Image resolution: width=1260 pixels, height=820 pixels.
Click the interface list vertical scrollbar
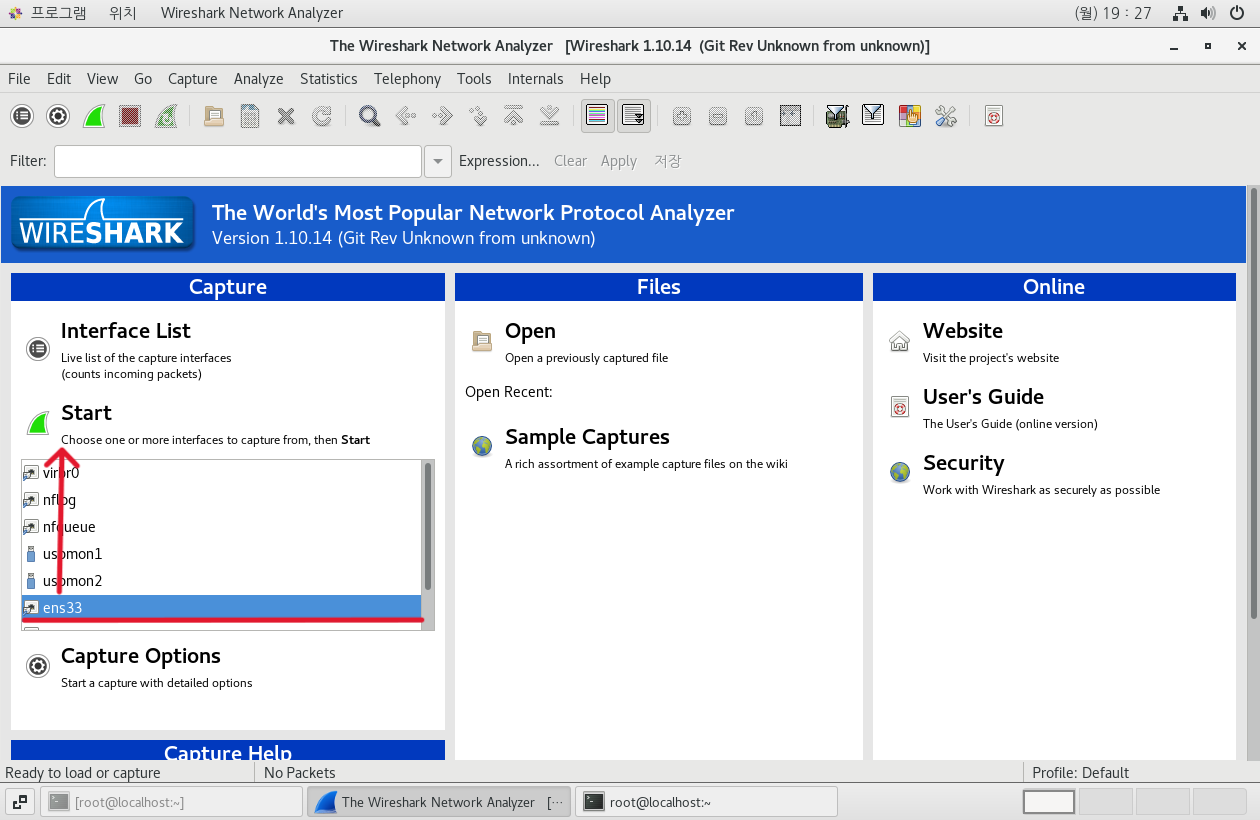pyautogui.click(x=428, y=525)
